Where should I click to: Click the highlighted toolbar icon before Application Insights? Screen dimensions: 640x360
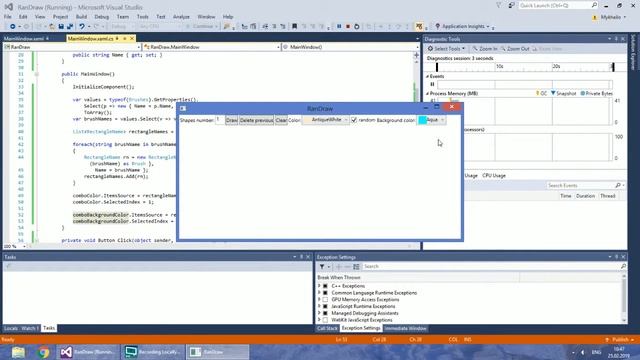[419, 27]
